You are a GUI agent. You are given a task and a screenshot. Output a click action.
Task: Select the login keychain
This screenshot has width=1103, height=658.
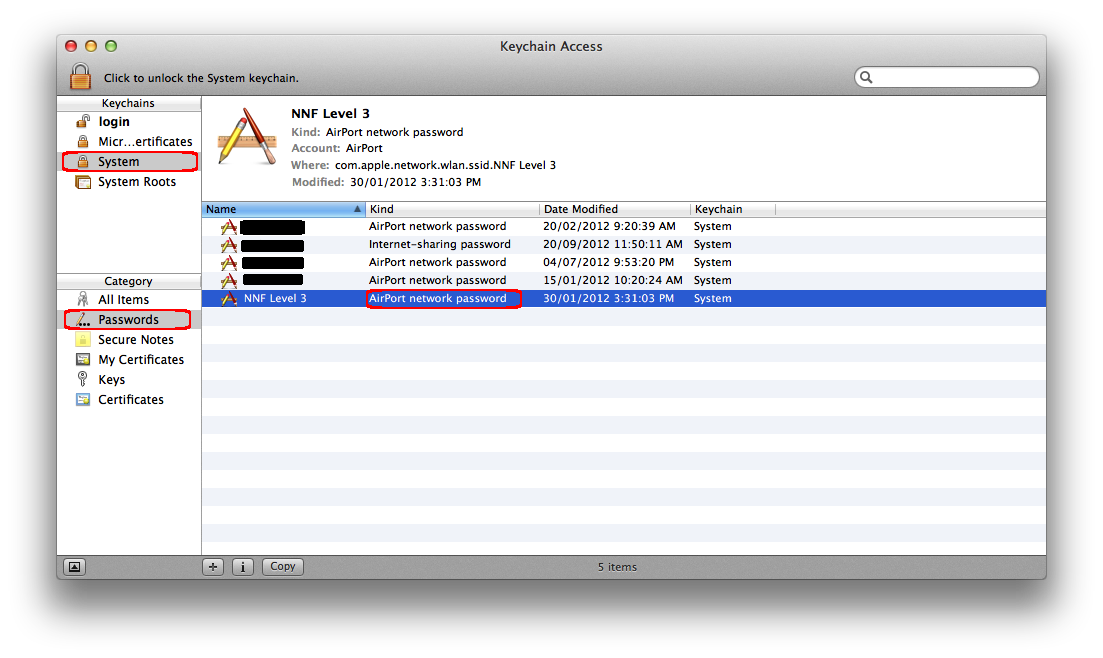tap(129, 122)
